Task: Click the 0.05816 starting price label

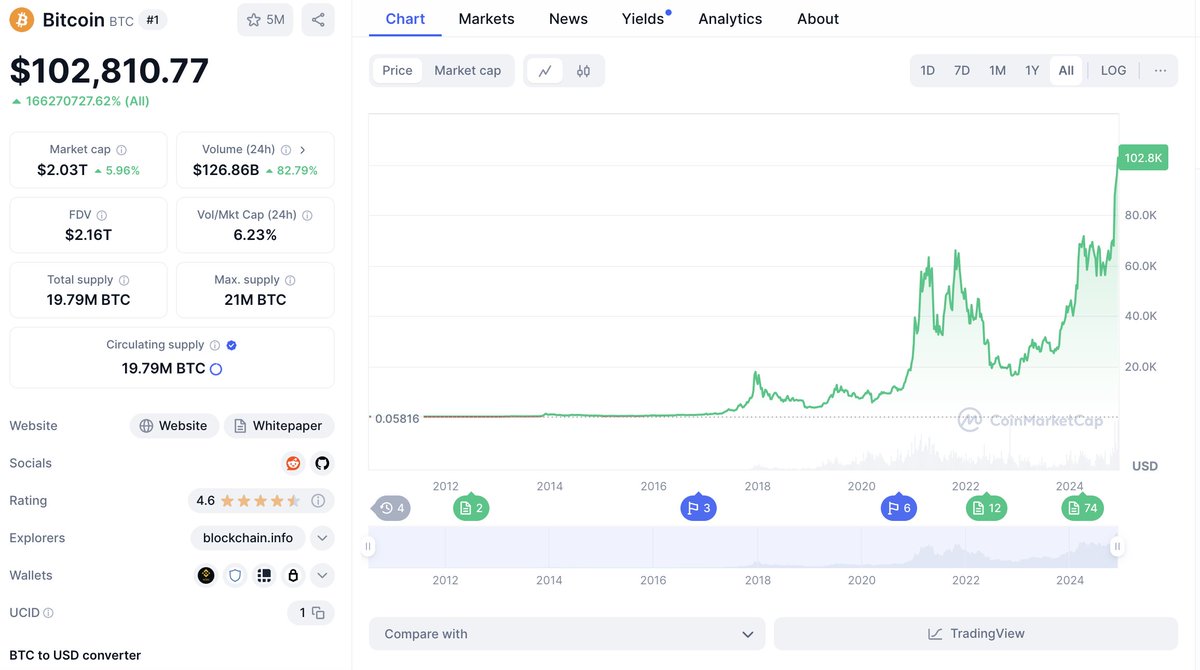Action: (397, 418)
